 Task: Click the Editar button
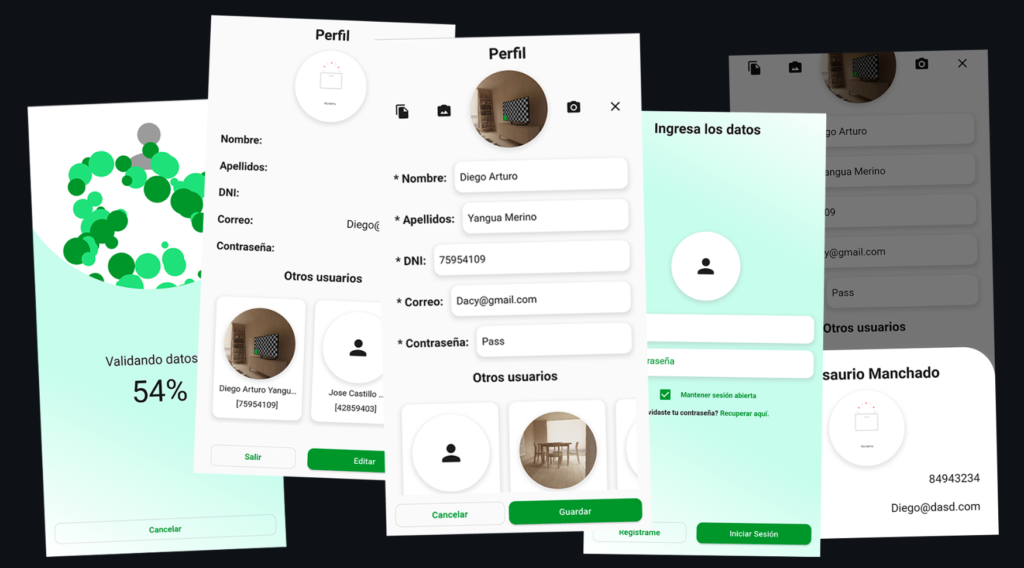347,461
